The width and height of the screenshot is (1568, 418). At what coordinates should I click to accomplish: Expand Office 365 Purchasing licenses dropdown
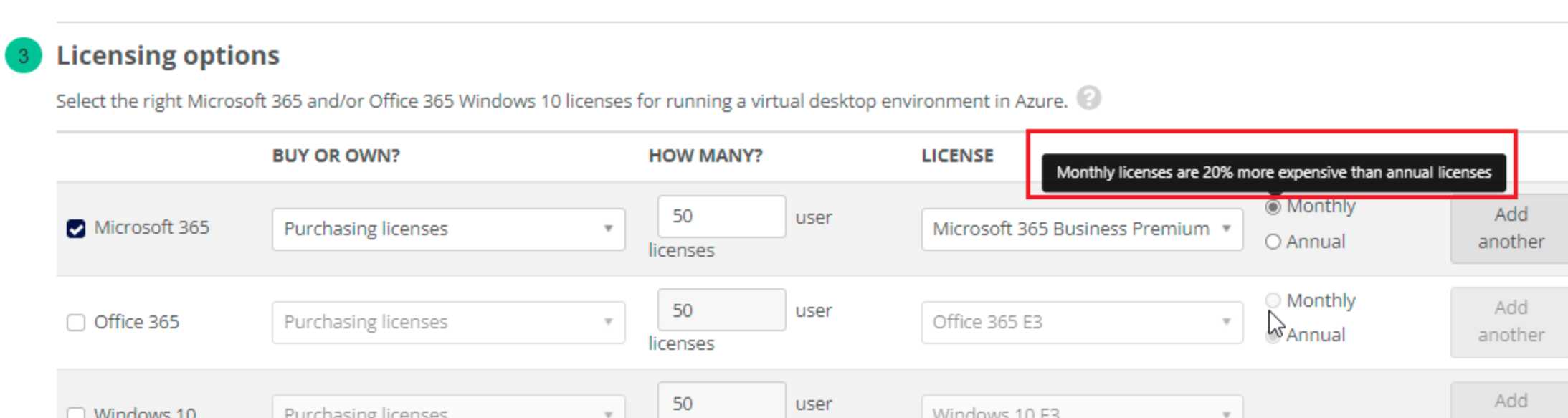[448, 323]
